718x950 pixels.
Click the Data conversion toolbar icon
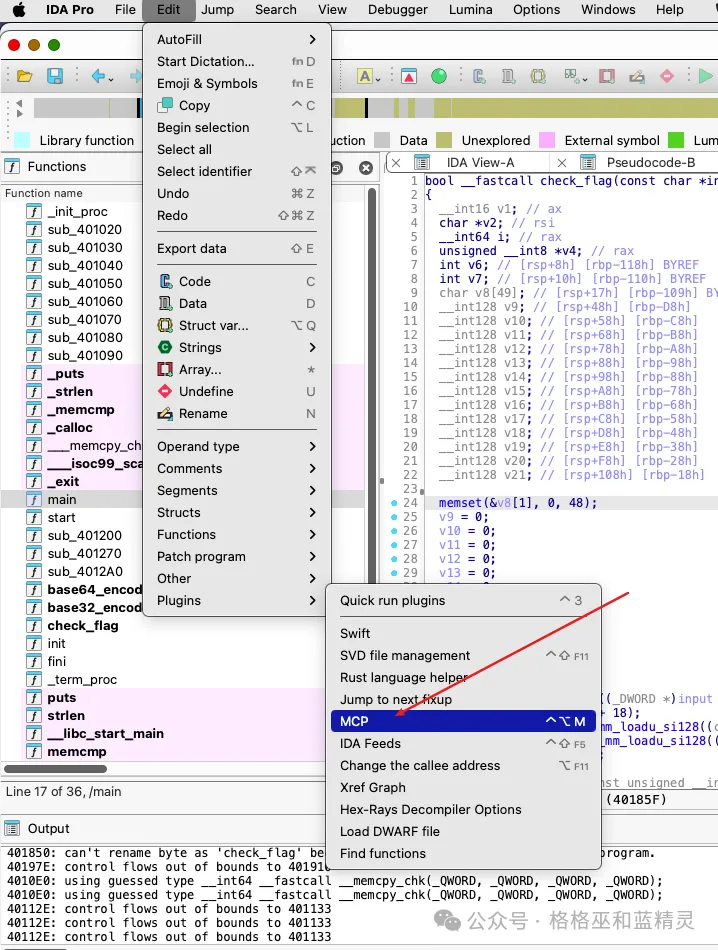click(x=508, y=76)
